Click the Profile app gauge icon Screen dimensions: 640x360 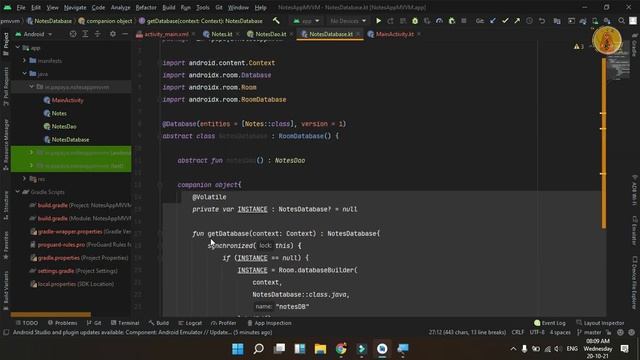pos(439,21)
